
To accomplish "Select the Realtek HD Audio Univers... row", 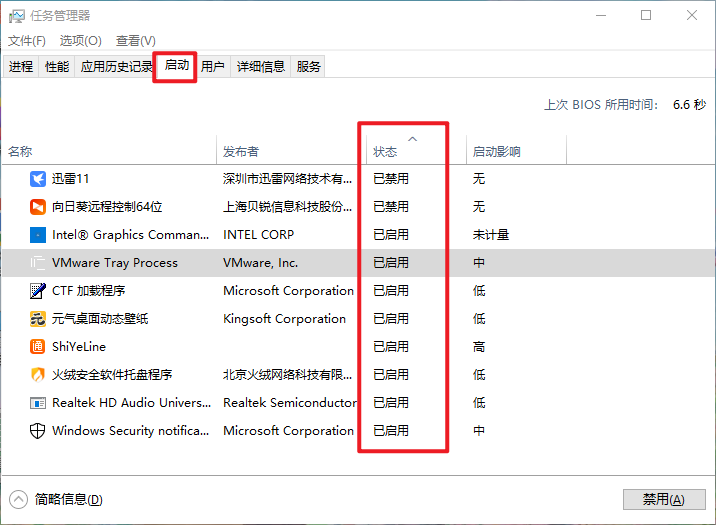I will click(x=358, y=403).
